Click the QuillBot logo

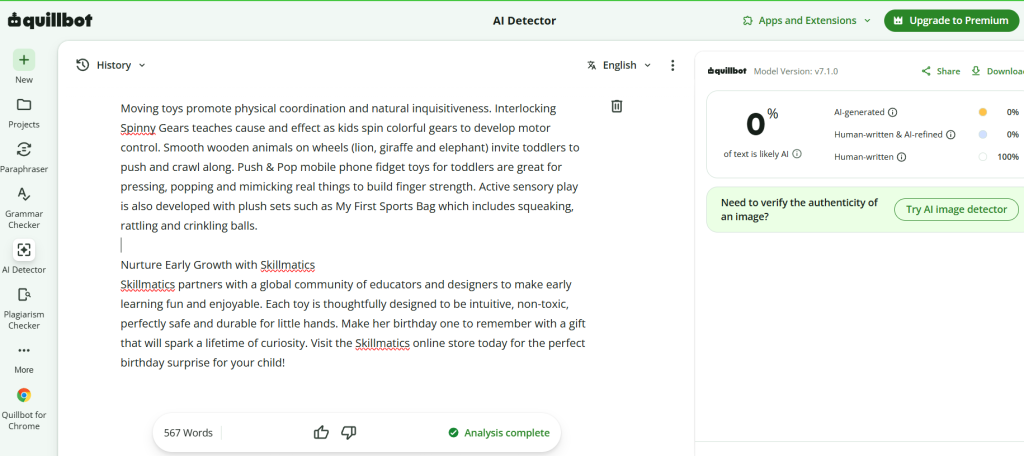(50, 20)
